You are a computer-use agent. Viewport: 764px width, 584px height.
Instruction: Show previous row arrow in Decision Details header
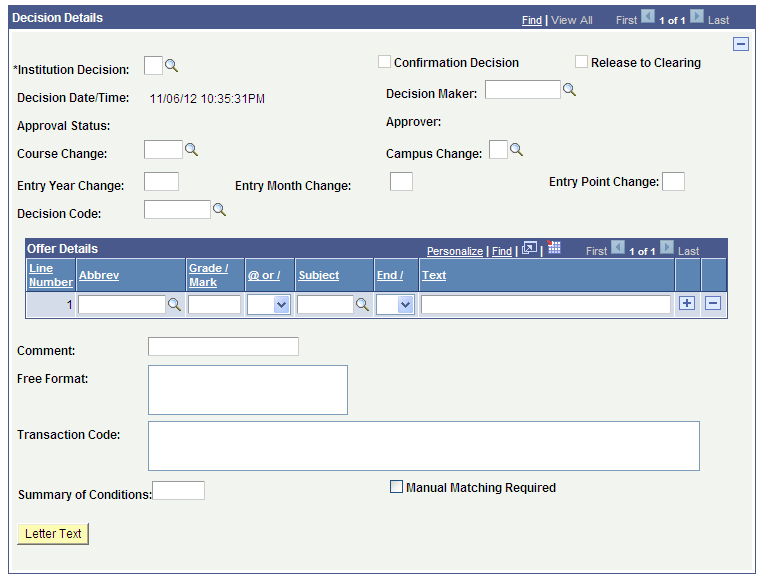pos(648,17)
